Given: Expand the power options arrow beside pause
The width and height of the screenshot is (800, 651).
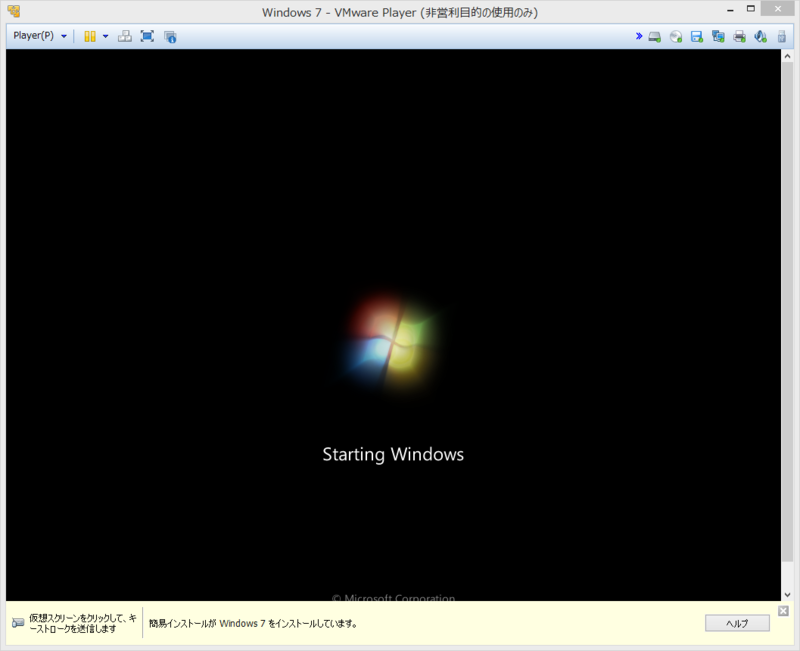Looking at the screenshot, I should pos(106,36).
